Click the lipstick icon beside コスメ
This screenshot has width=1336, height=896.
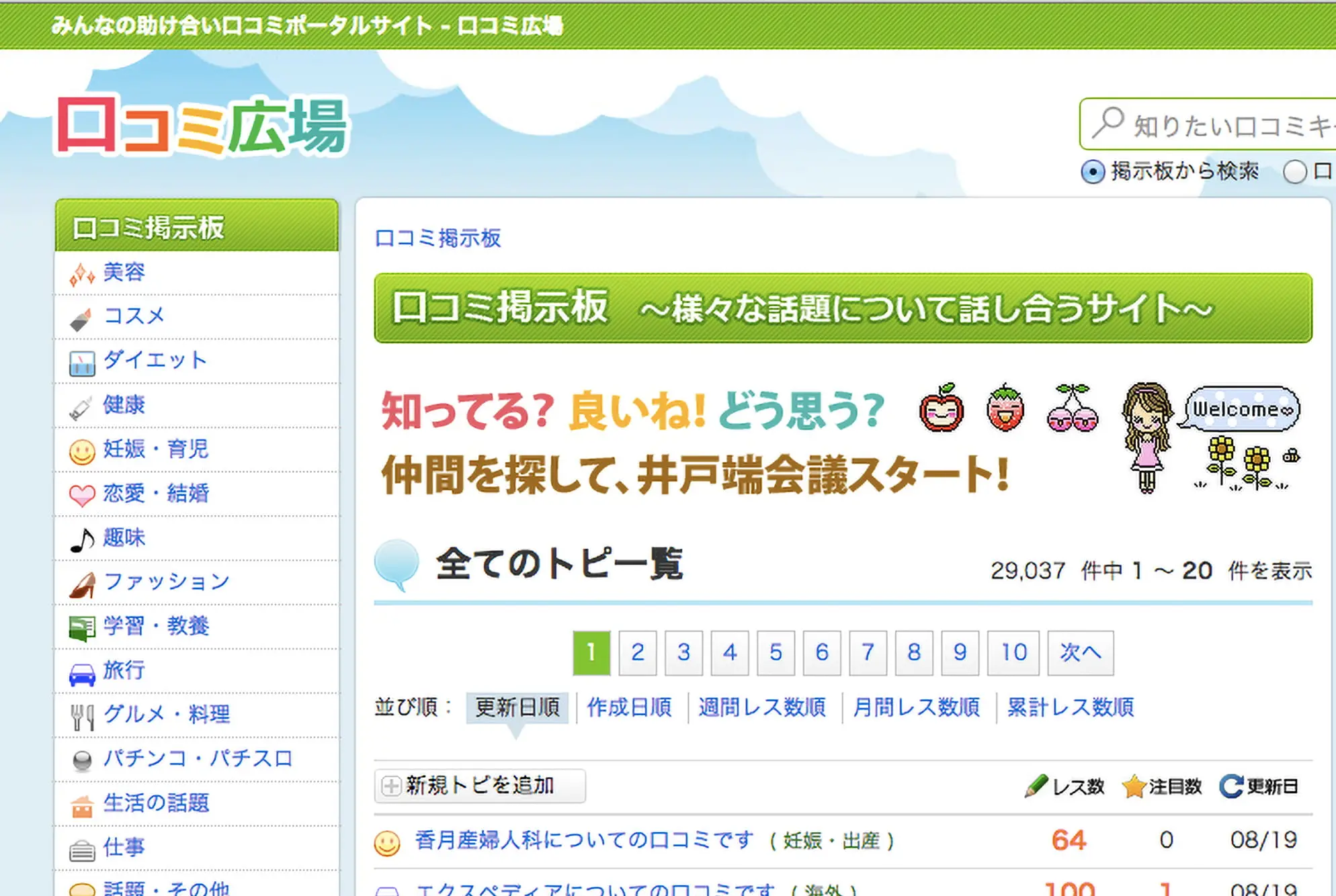tap(81, 318)
